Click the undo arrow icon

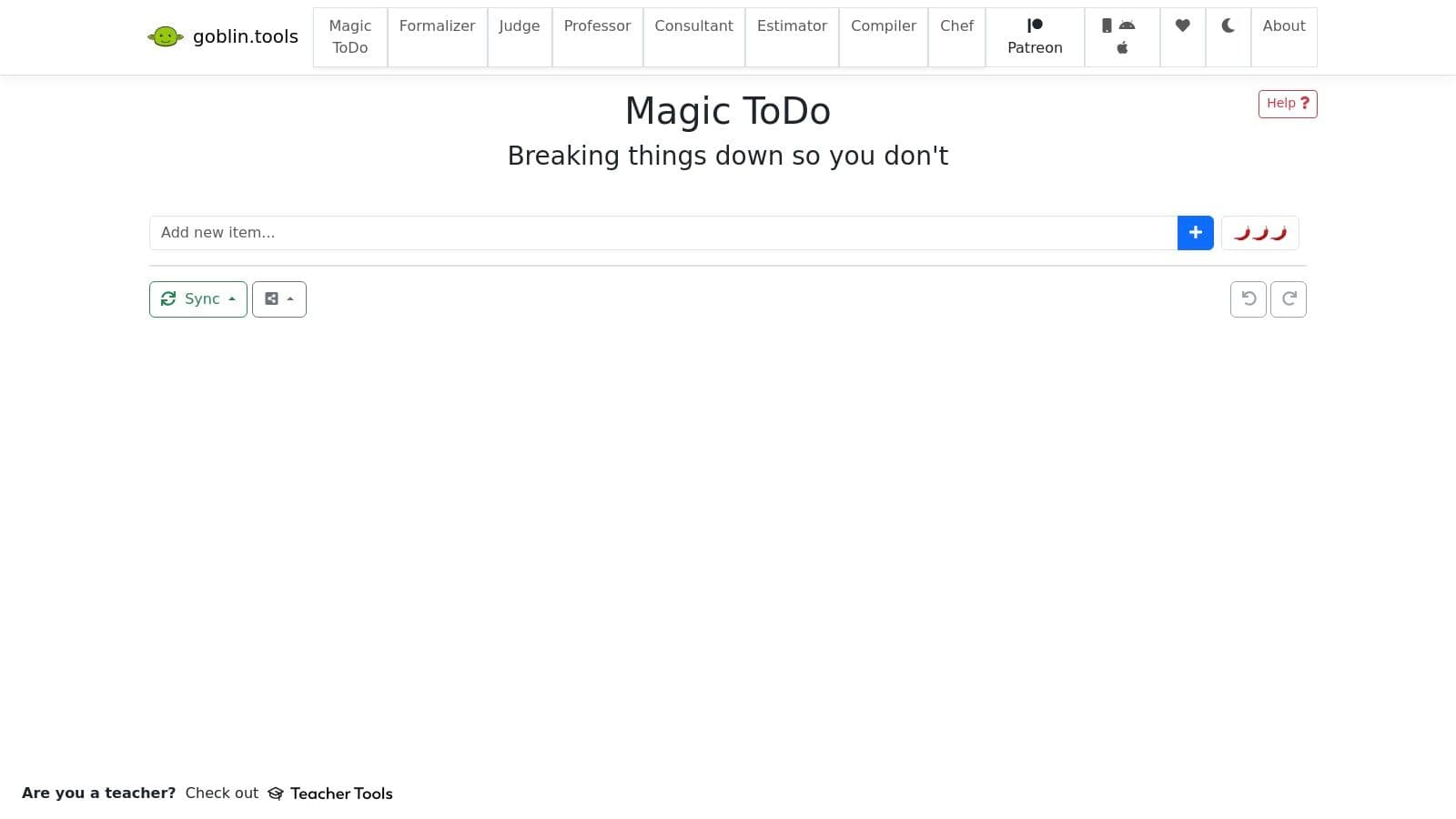pyautogui.click(x=1248, y=298)
